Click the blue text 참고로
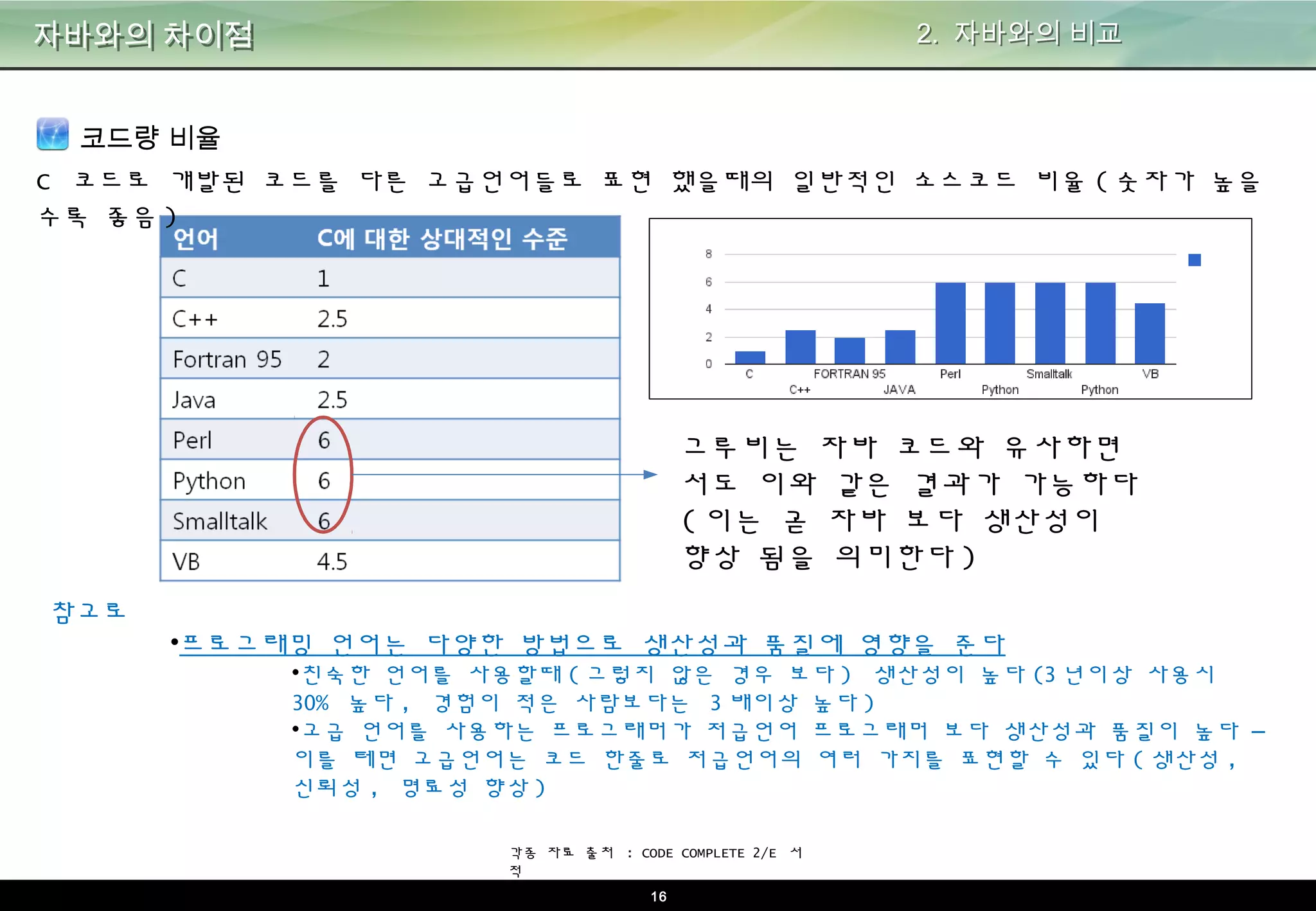 pyautogui.click(x=89, y=611)
